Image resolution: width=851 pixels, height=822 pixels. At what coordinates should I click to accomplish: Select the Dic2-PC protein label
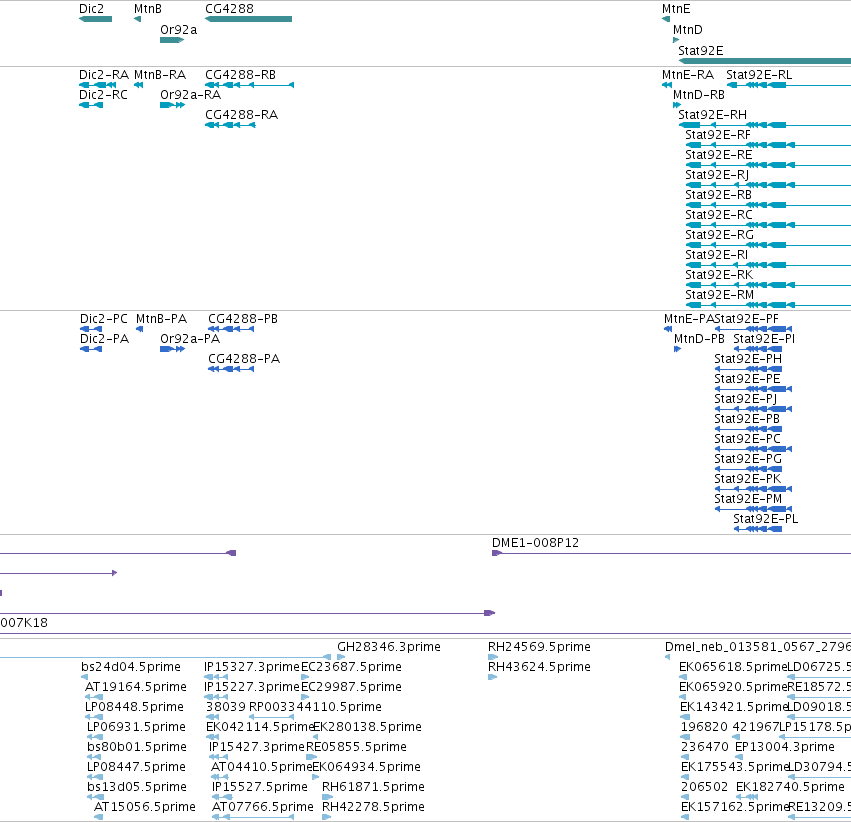pos(104,319)
